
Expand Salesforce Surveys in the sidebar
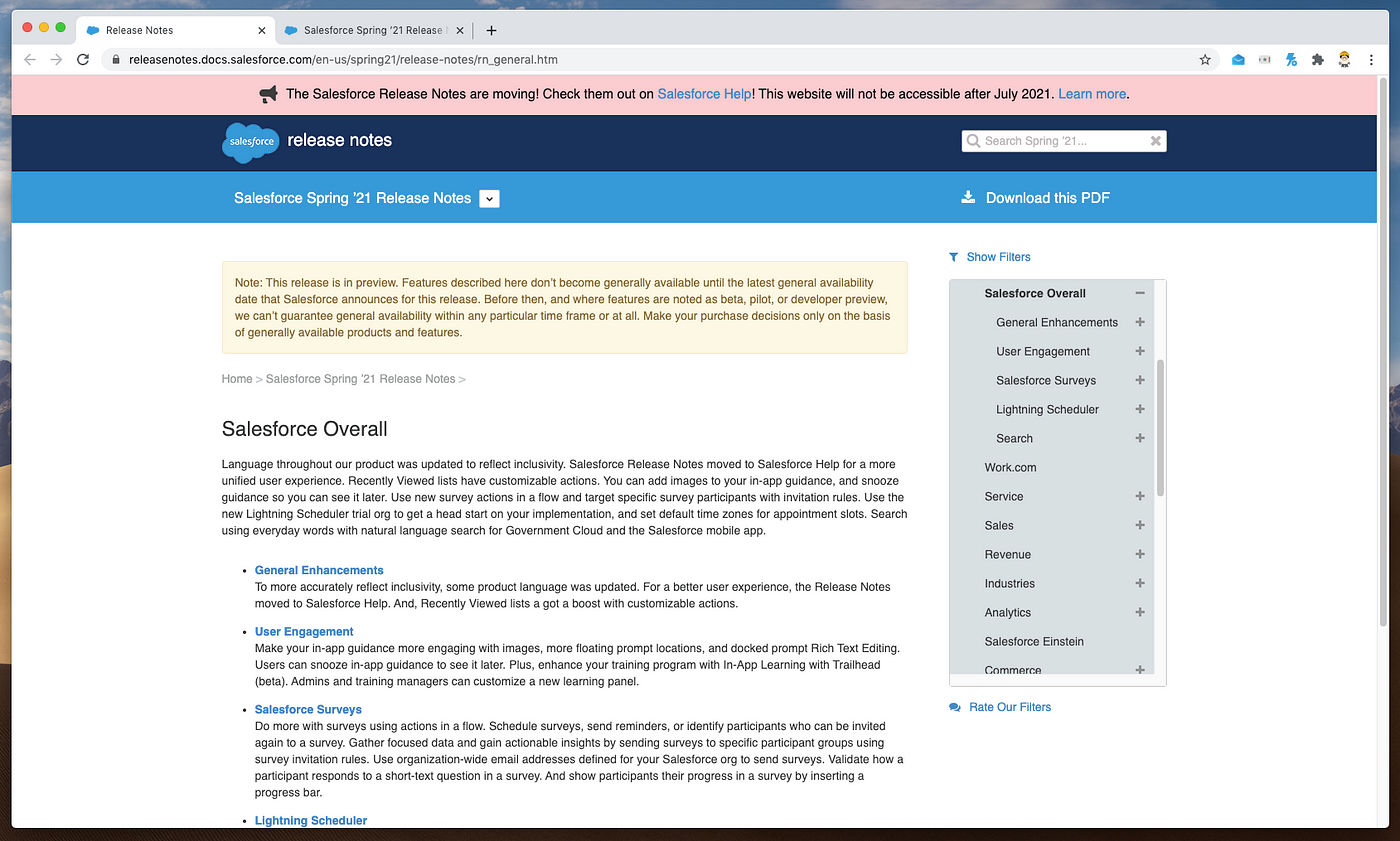[x=1139, y=380]
